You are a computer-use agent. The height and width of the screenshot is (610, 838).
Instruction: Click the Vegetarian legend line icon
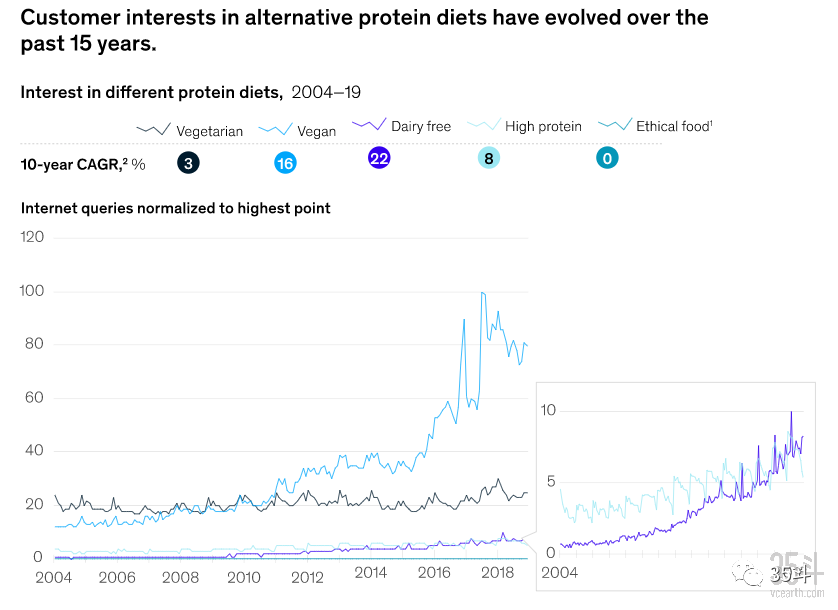coord(153,130)
